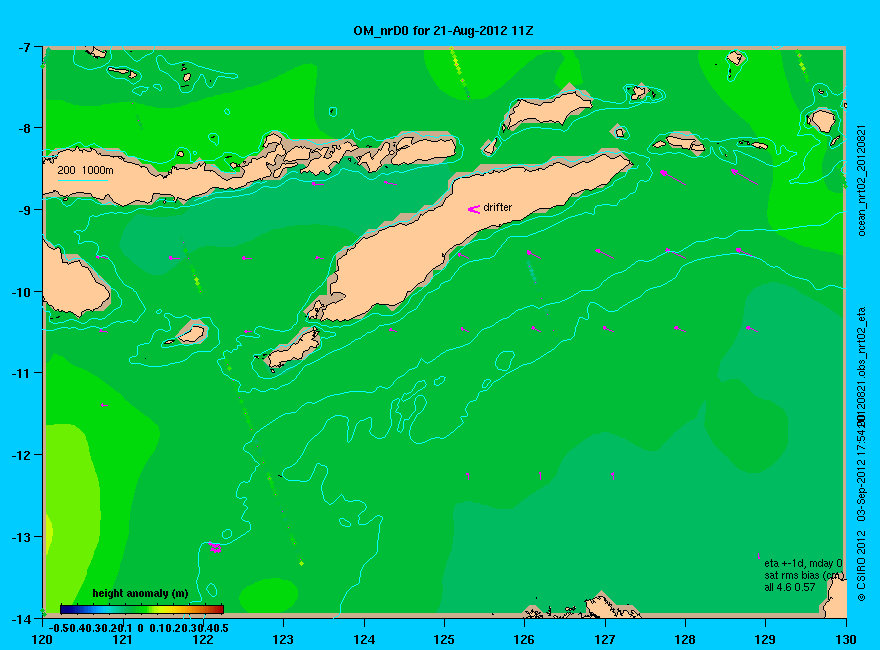Click the height anomaly color bar
880x650 pixels.
142,609
